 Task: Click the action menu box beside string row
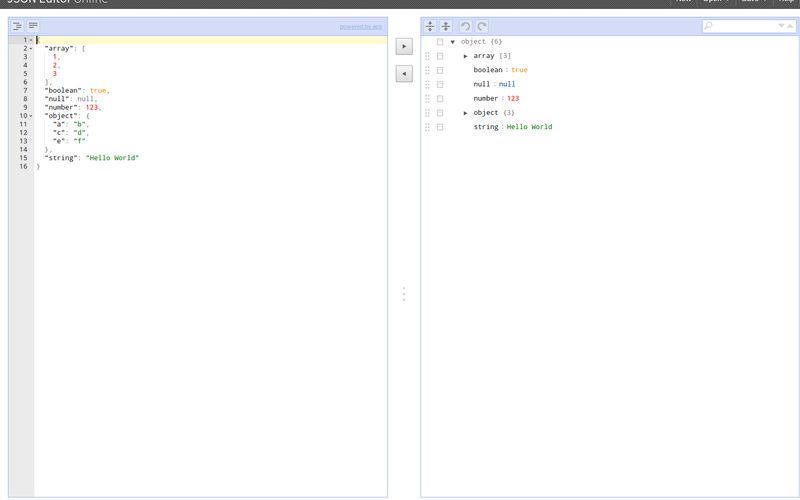click(x=440, y=127)
